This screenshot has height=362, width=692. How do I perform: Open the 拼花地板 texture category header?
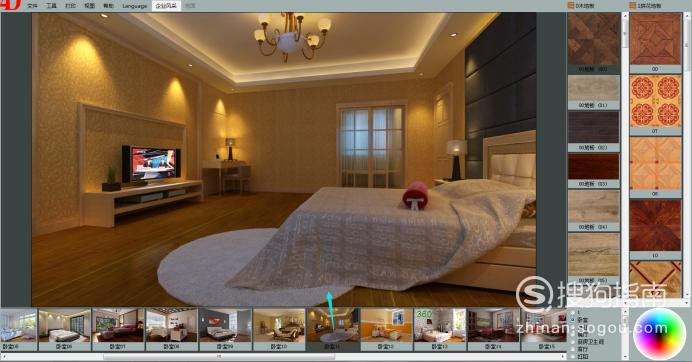point(646,6)
